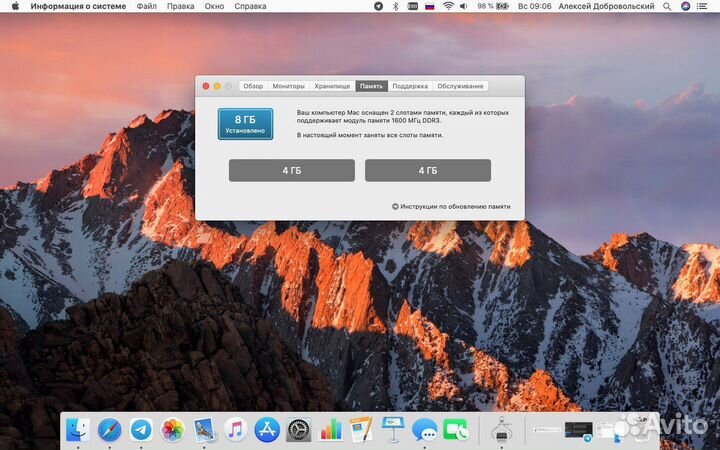Image resolution: width=720 pixels, height=450 pixels.
Task: Launch Safari from the Dock
Action: [109, 430]
